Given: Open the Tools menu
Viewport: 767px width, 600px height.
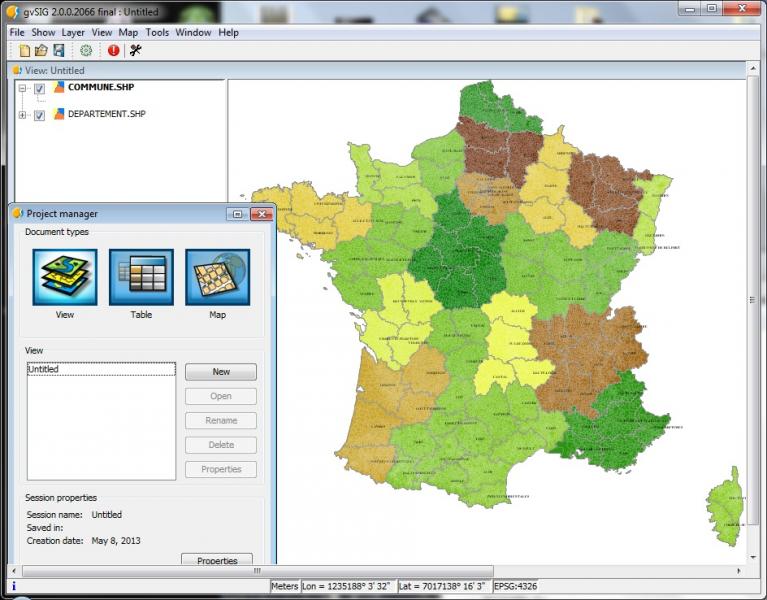Looking at the screenshot, I should click(157, 32).
